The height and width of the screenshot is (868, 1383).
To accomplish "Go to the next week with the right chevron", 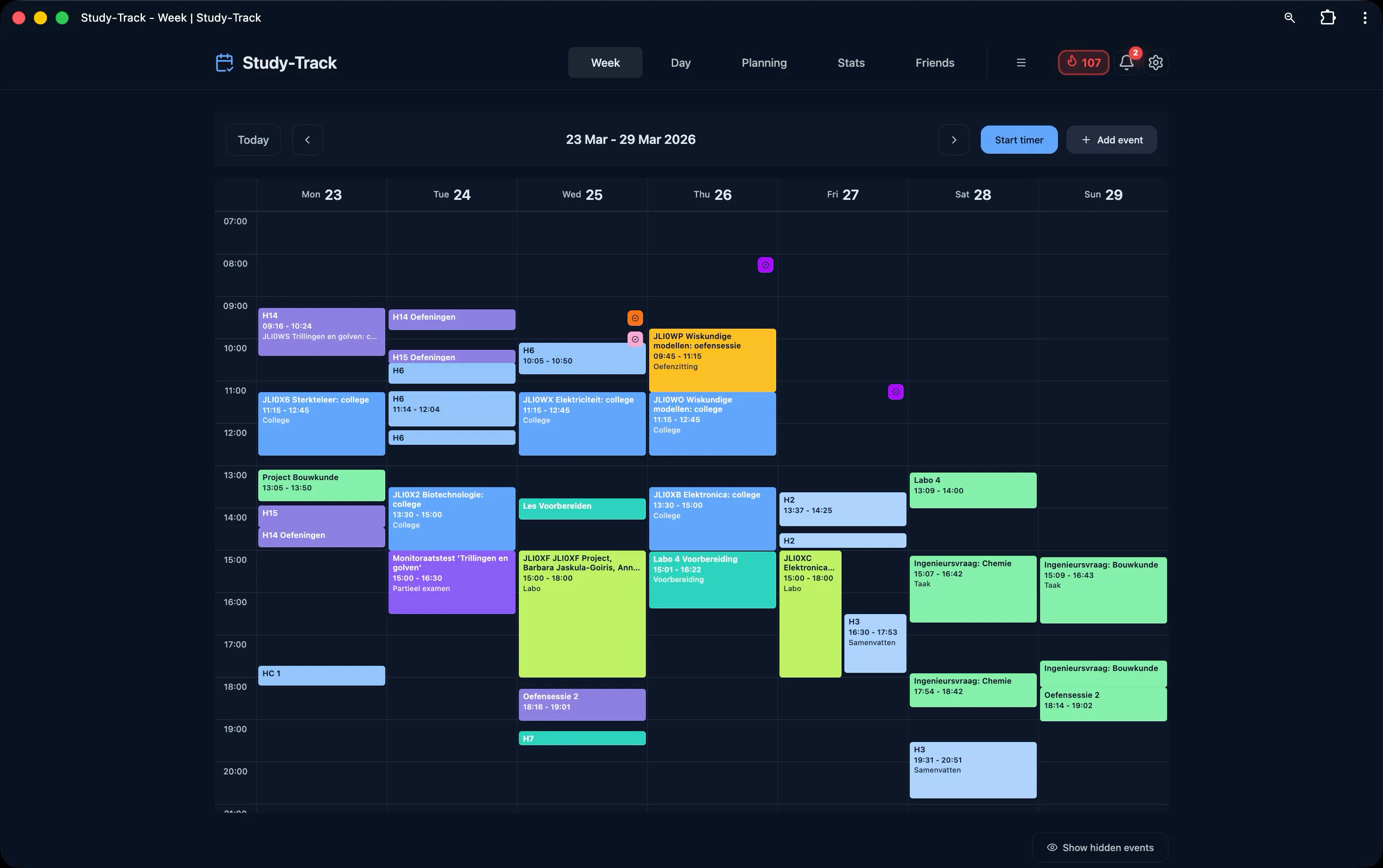I will [954, 140].
